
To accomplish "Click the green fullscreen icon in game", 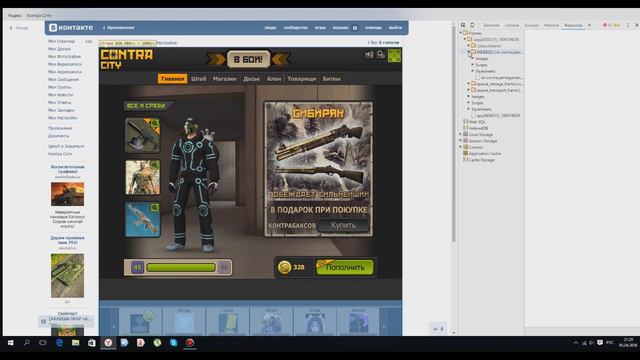I will coord(394,56).
